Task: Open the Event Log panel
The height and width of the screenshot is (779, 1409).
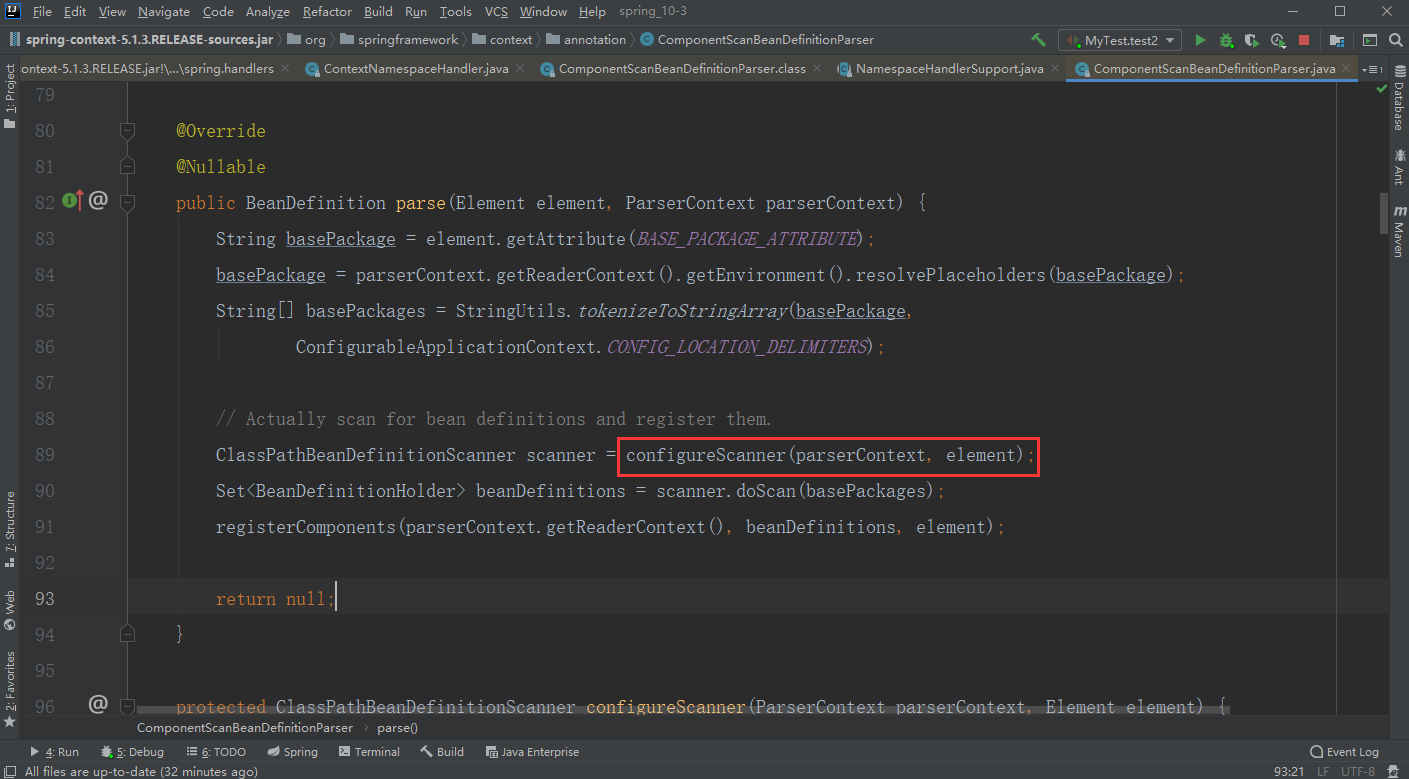Action: (x=1344, y=752)
